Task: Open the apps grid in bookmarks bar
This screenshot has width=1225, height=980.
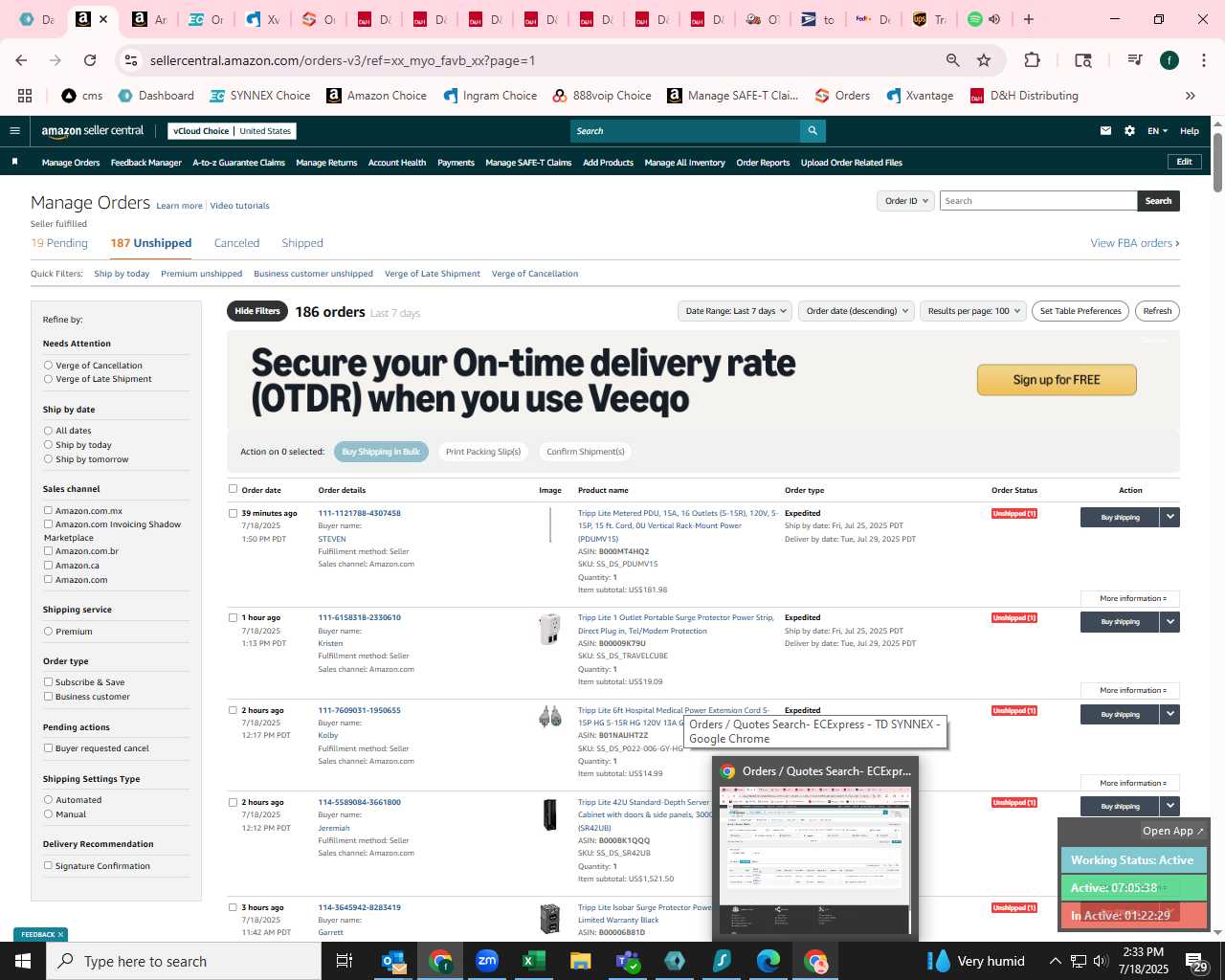Action: (25, 96)
